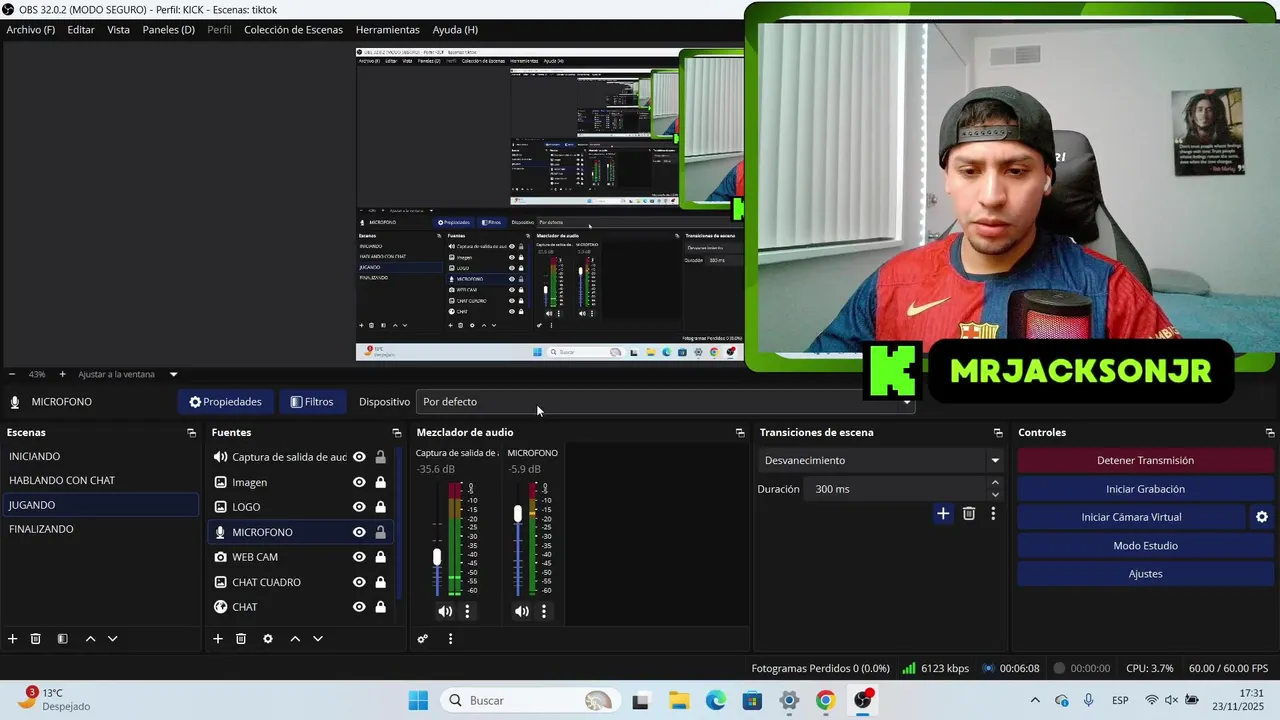The height and width of the screenshot is (720, 1280).
Task: Hide the Imagen source
Action: [x=359, y=482]
